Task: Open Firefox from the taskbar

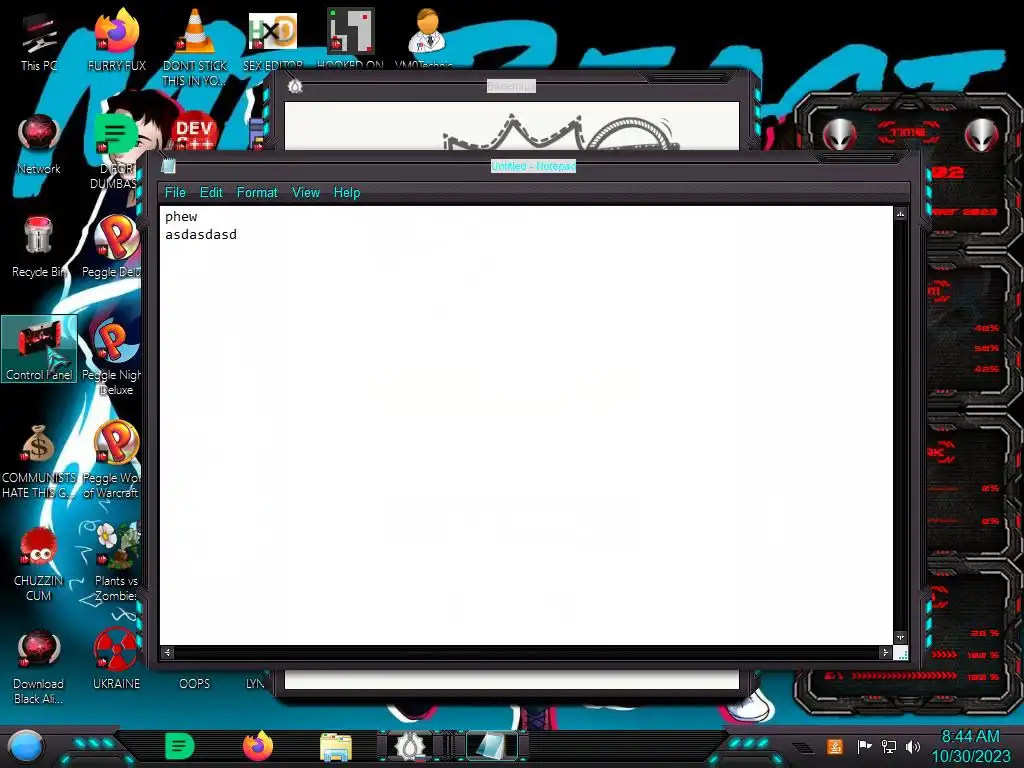Action: pos(258,746)
